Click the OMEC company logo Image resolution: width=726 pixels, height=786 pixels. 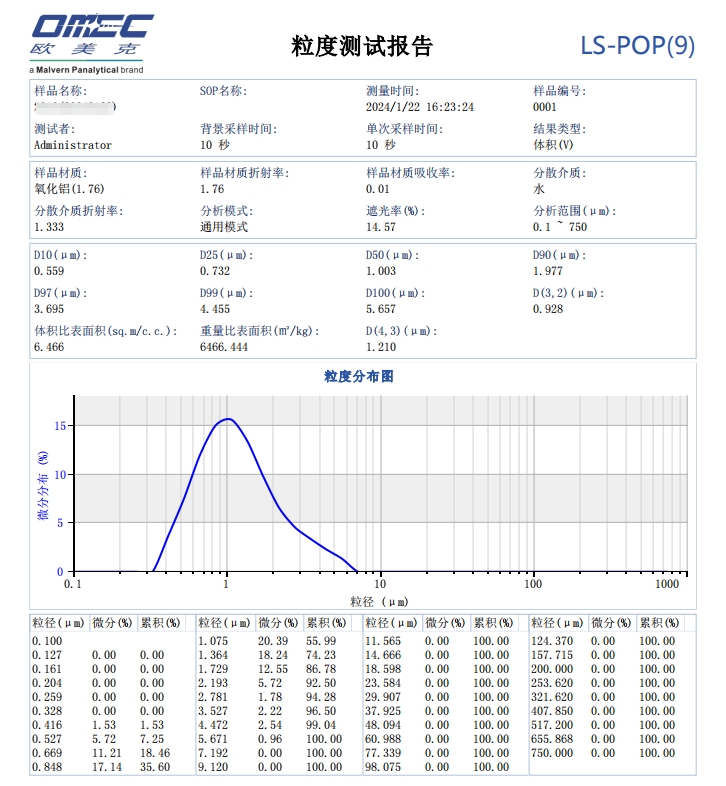click(92, 36)
